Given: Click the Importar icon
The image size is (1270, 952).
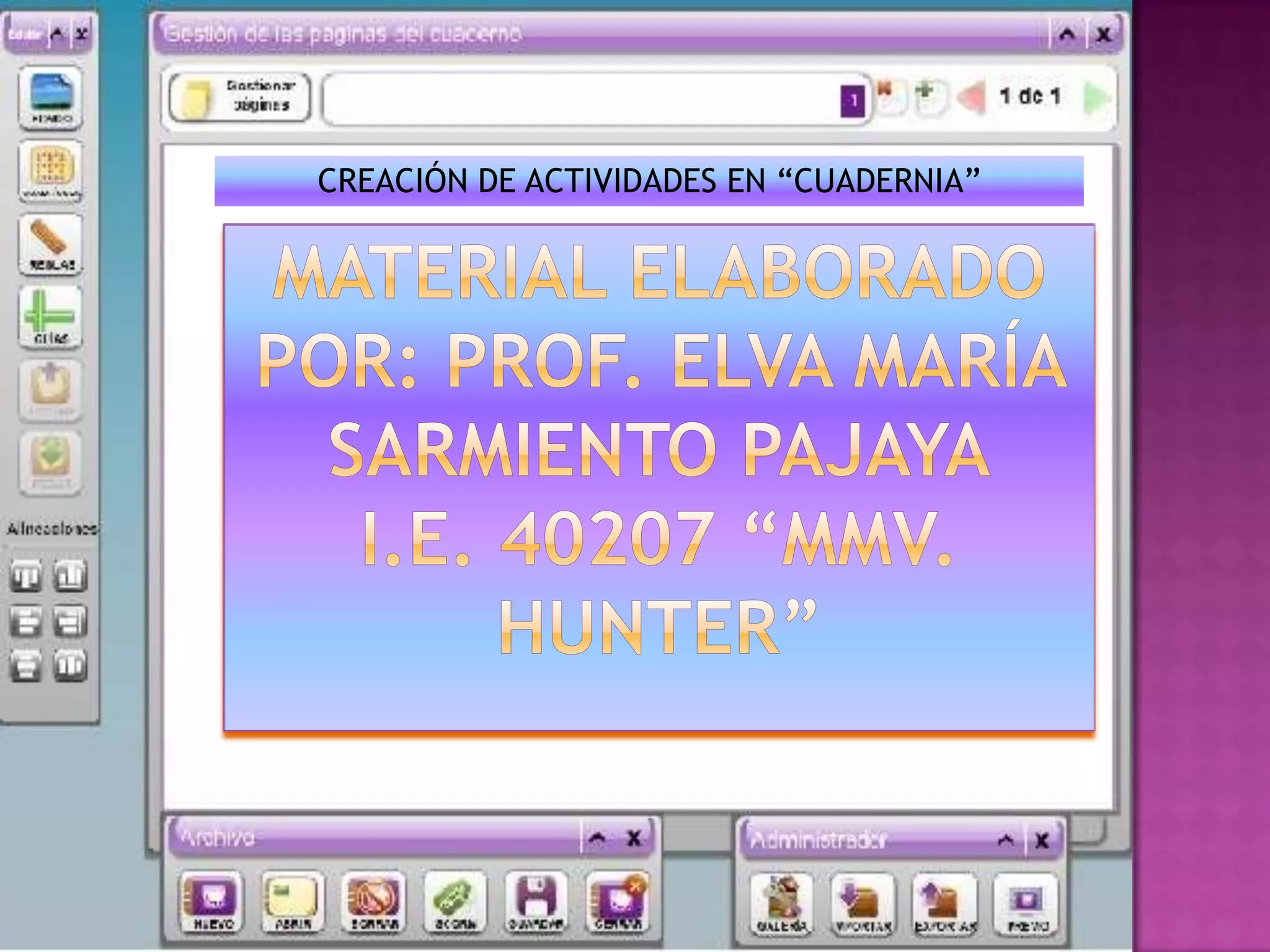Looking at the screenshot, I should click(862, 904).
